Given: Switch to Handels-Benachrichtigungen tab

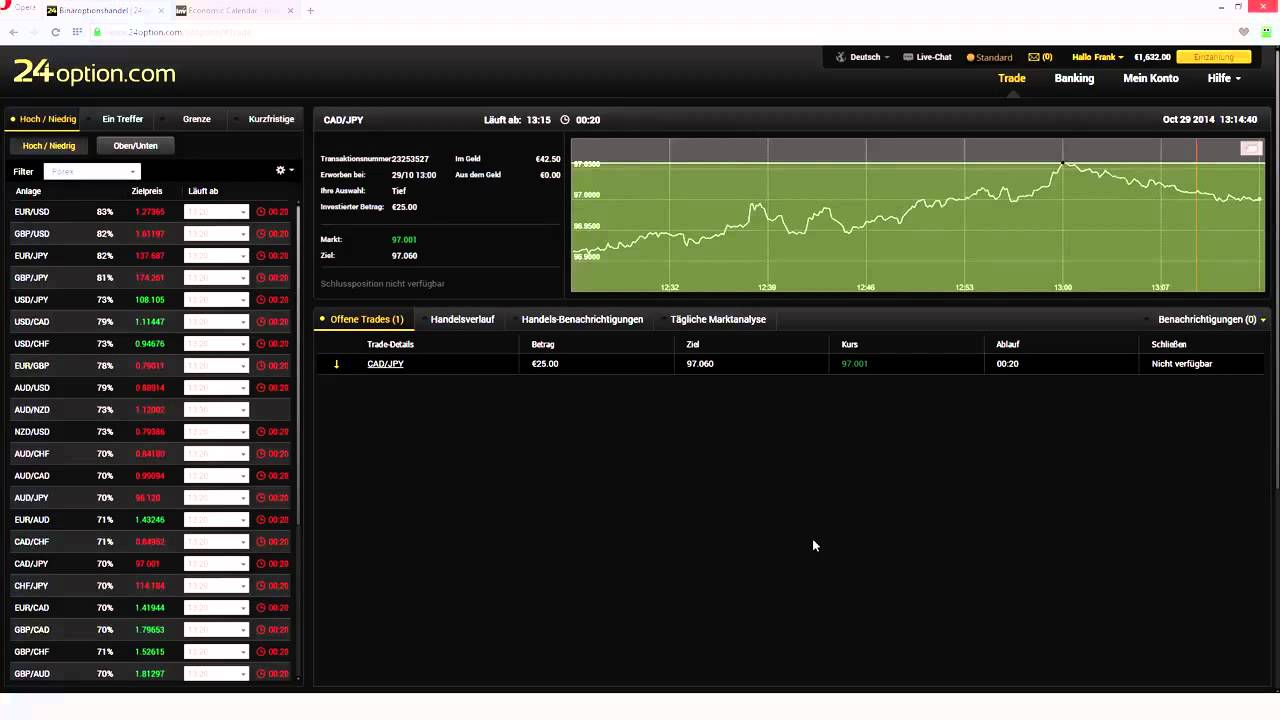Looking at the screenshot, I should pos(582,320).
